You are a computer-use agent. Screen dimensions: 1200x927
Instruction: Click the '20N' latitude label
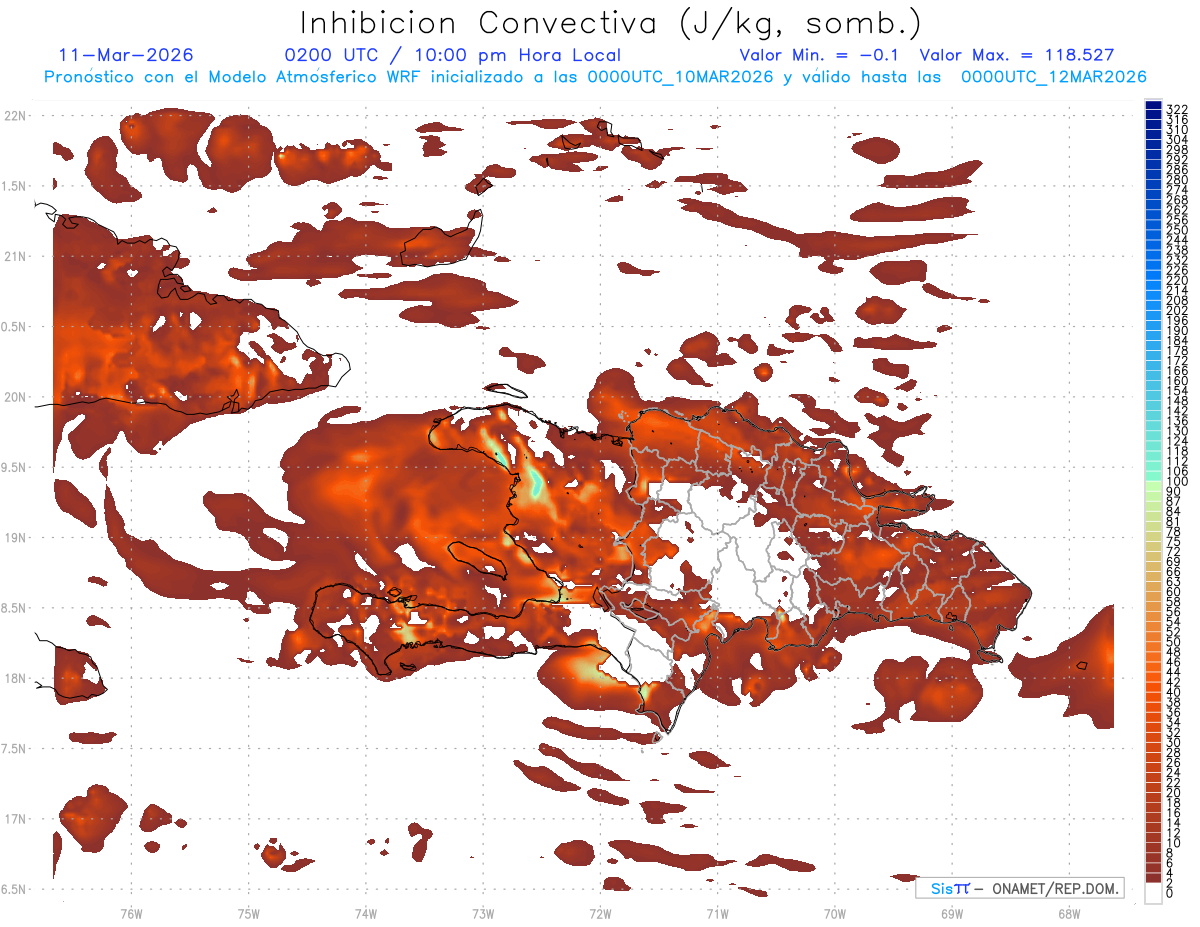pos(14,397)
